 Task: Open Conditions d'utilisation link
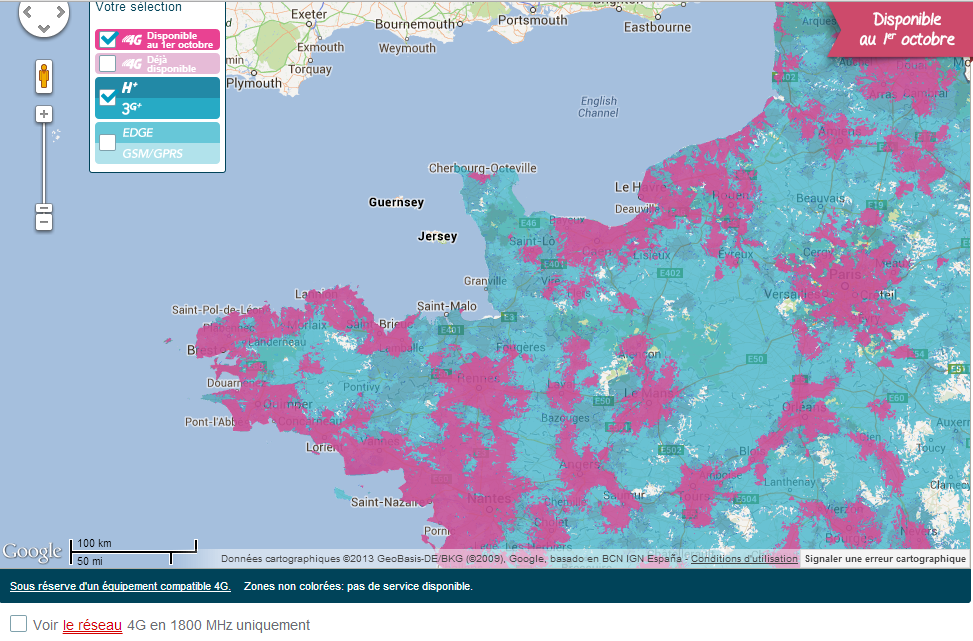click(744, 558)
